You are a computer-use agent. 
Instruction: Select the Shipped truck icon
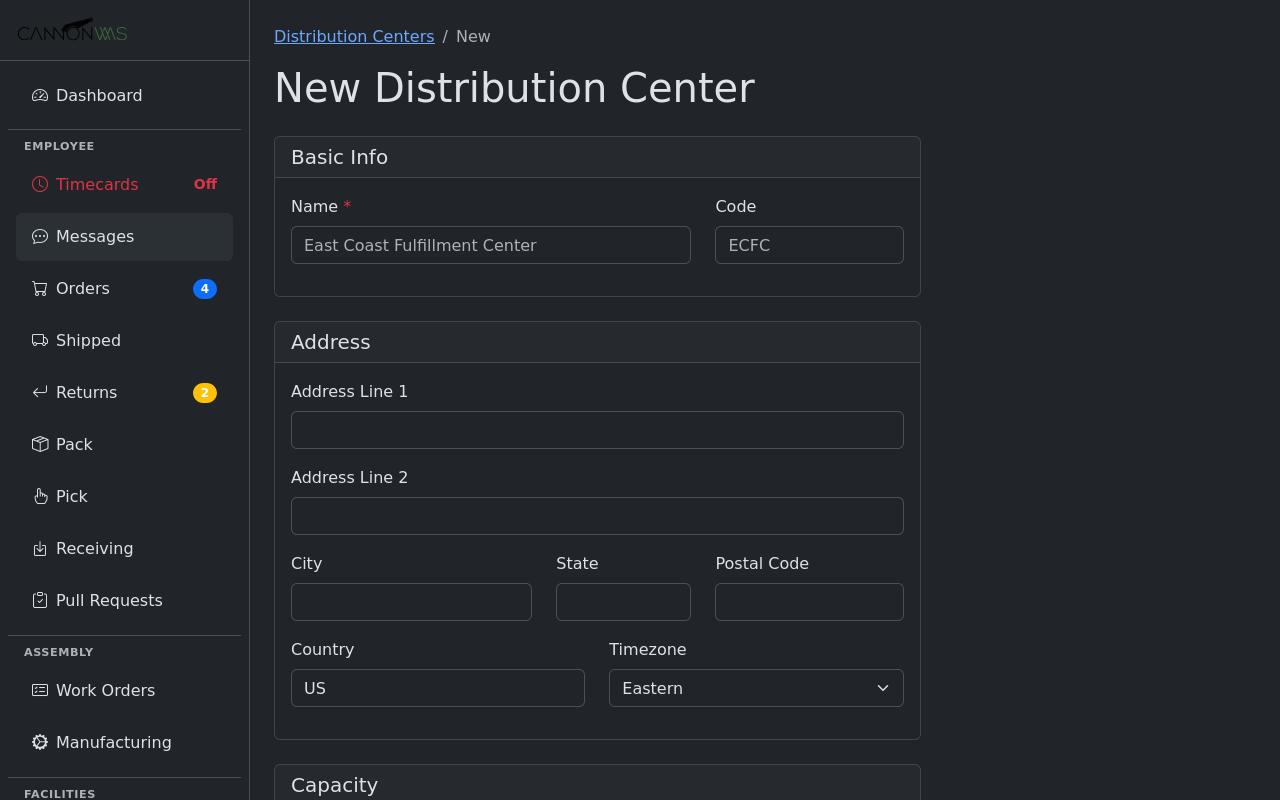pos(39,340)
